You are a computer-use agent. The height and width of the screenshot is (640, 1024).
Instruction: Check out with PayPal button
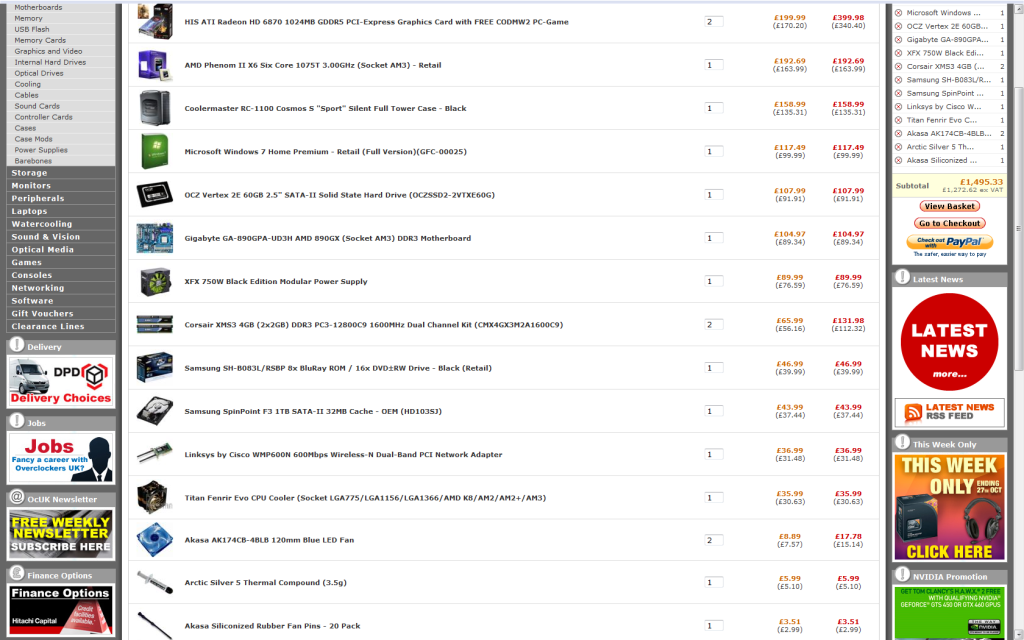pos(949,242)
